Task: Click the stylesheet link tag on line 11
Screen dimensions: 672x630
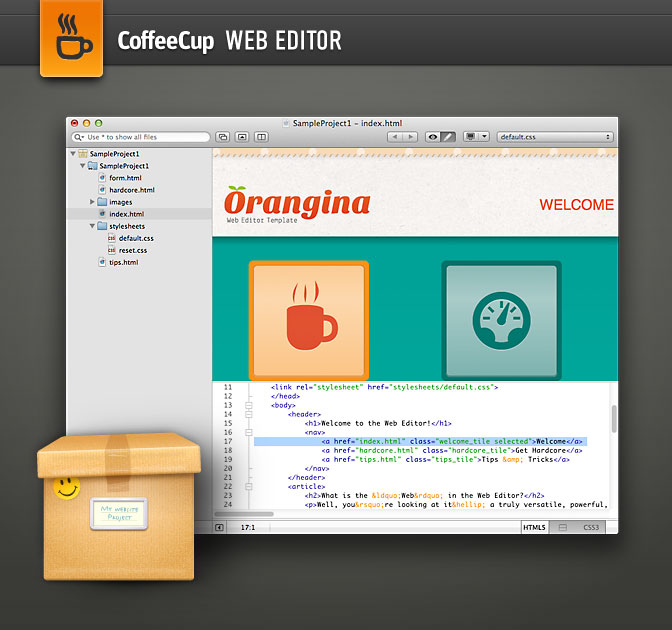Action: (x=384, y=387)
